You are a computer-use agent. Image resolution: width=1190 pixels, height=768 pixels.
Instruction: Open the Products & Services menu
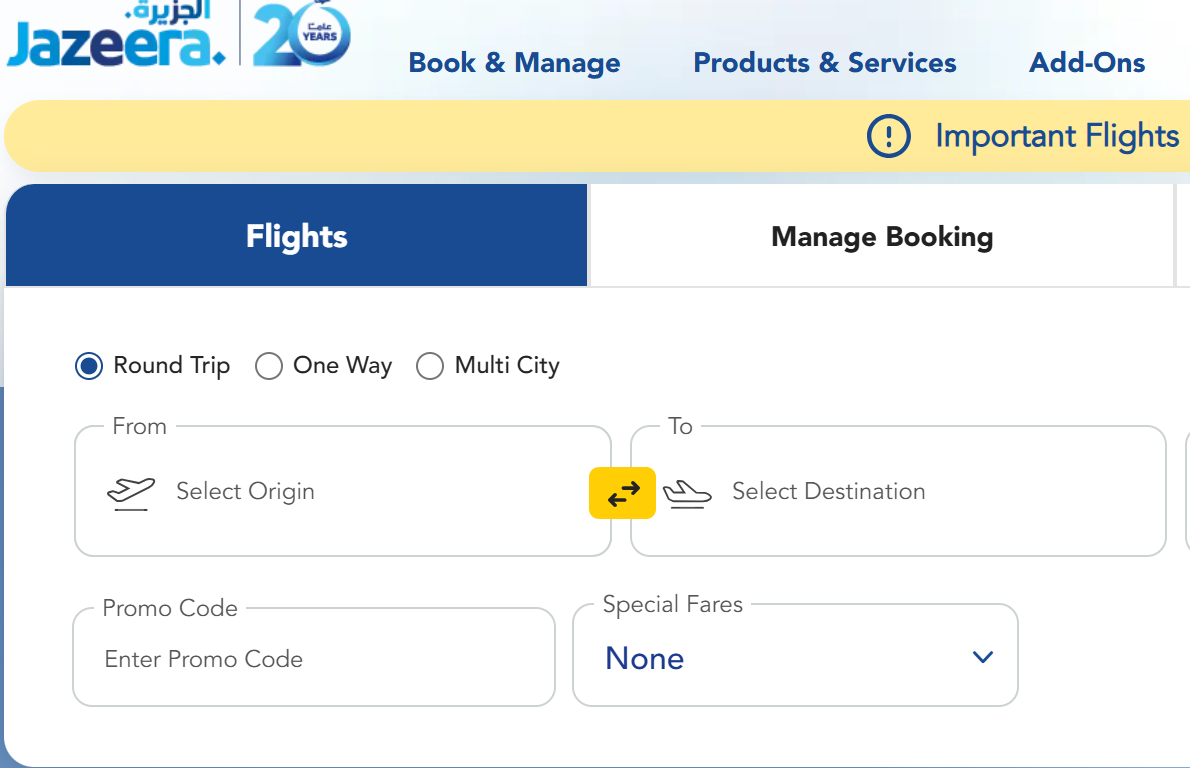click(825, 63)
